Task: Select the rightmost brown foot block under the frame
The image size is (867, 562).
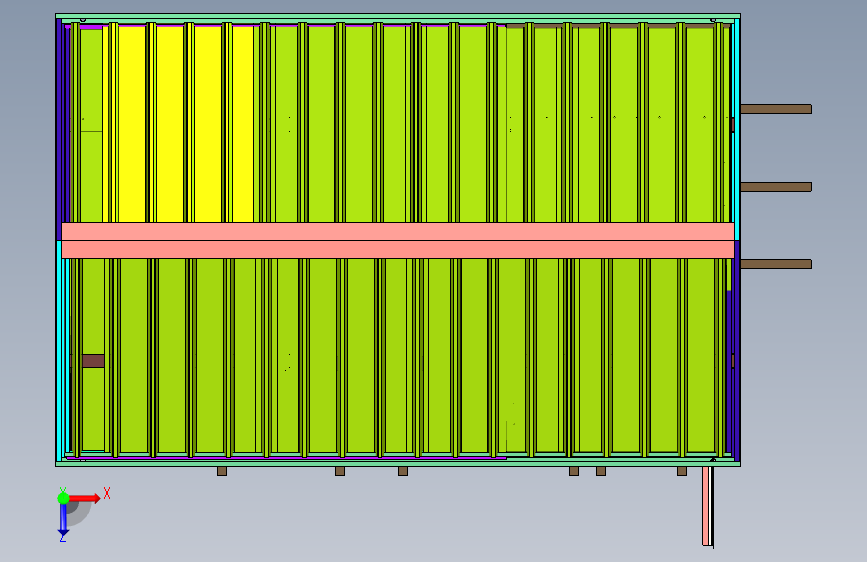Action: 682,471
